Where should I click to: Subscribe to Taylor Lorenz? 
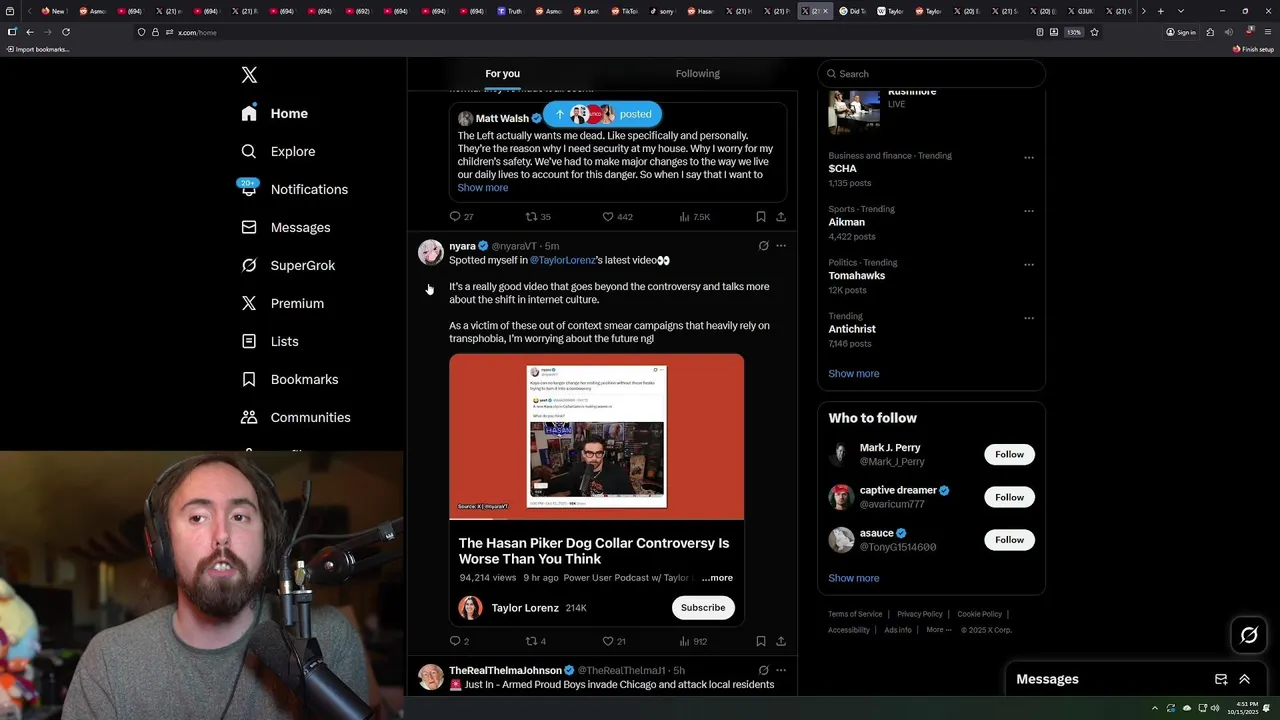click(x=703, y=607)
